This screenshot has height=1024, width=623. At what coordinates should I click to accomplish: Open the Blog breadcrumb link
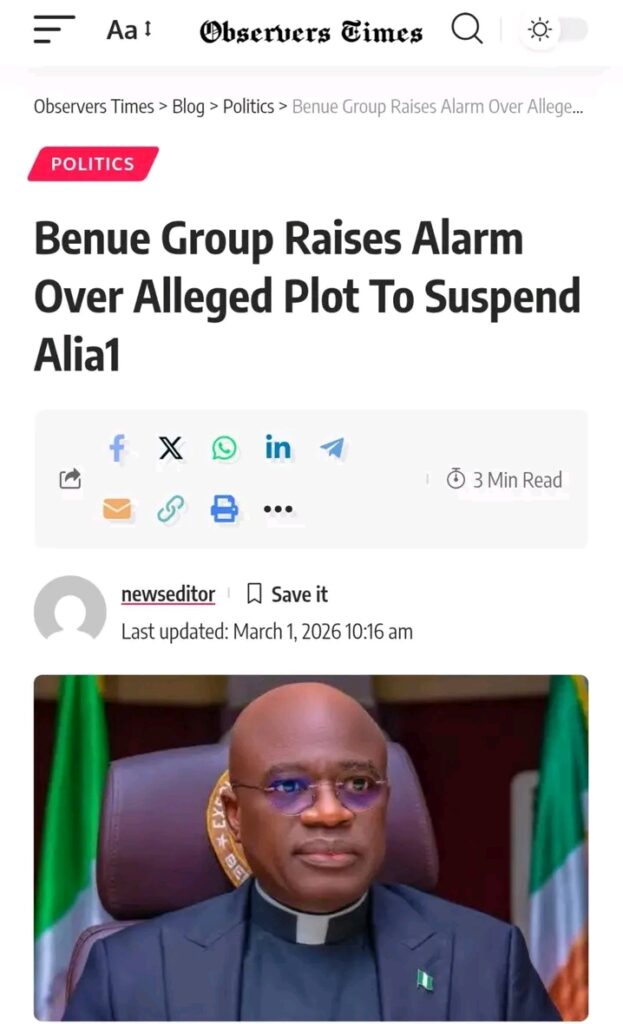tap(188, 106)
